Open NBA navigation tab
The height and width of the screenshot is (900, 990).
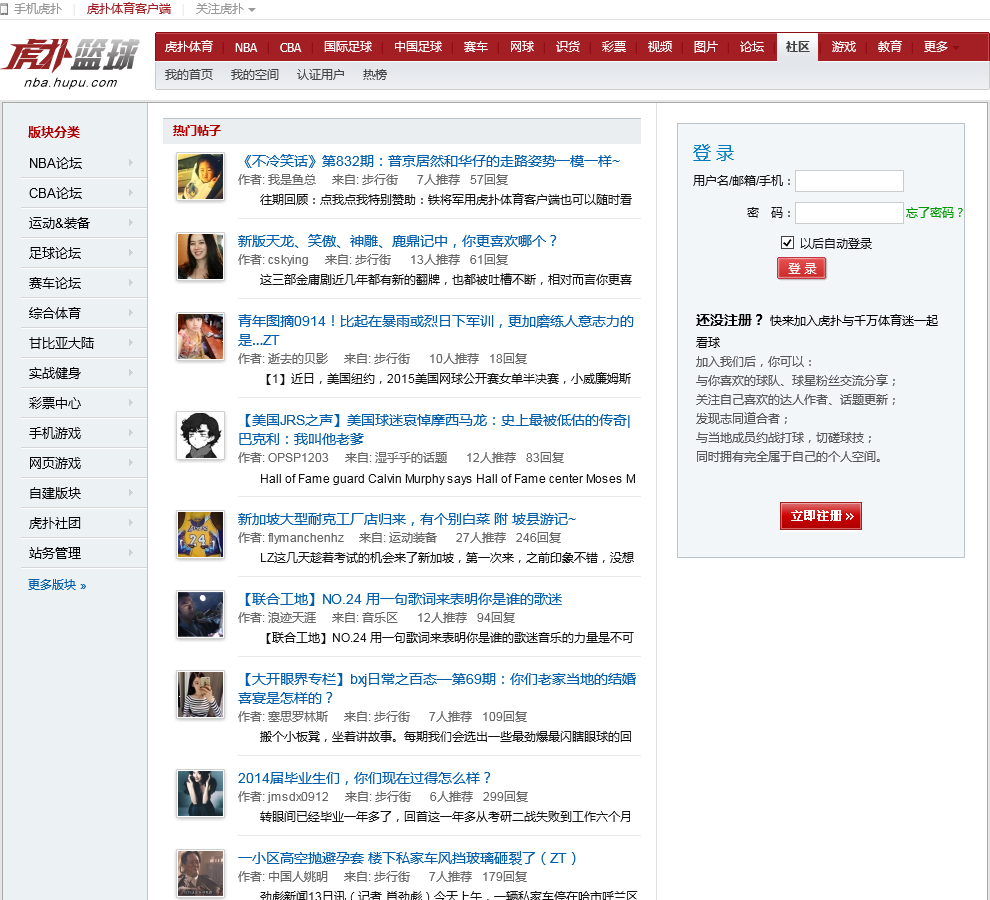(246, 47)
